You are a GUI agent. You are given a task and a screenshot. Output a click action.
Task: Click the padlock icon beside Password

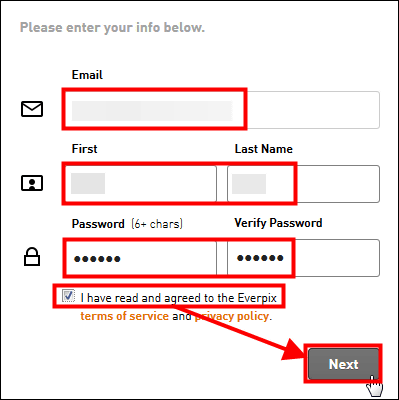tap(32, 257)
